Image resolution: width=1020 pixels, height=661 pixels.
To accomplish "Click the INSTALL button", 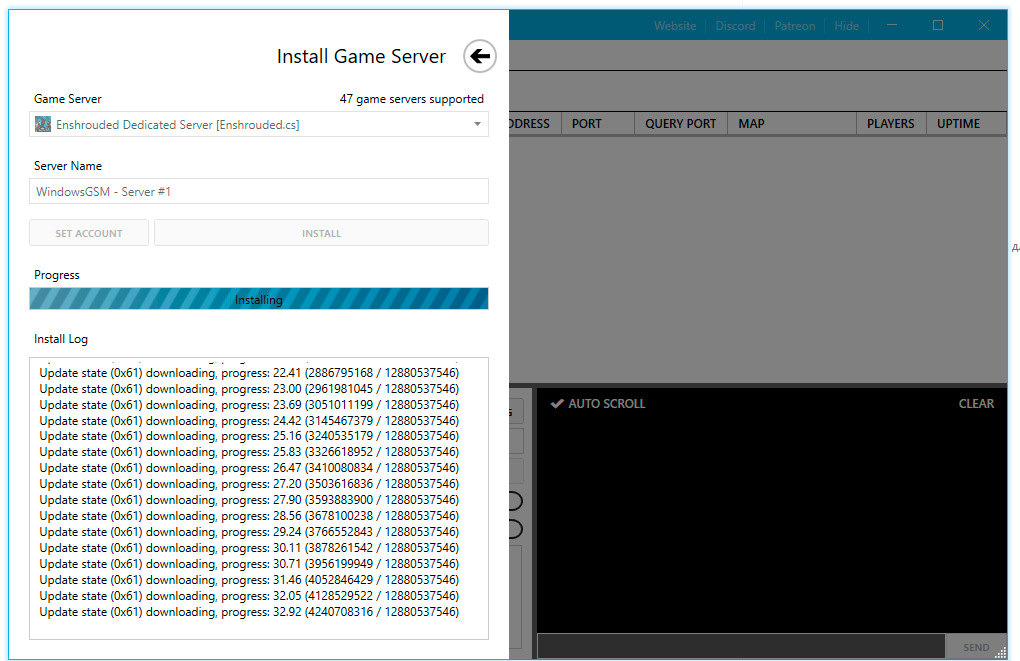I will click(x=321, y=233).
